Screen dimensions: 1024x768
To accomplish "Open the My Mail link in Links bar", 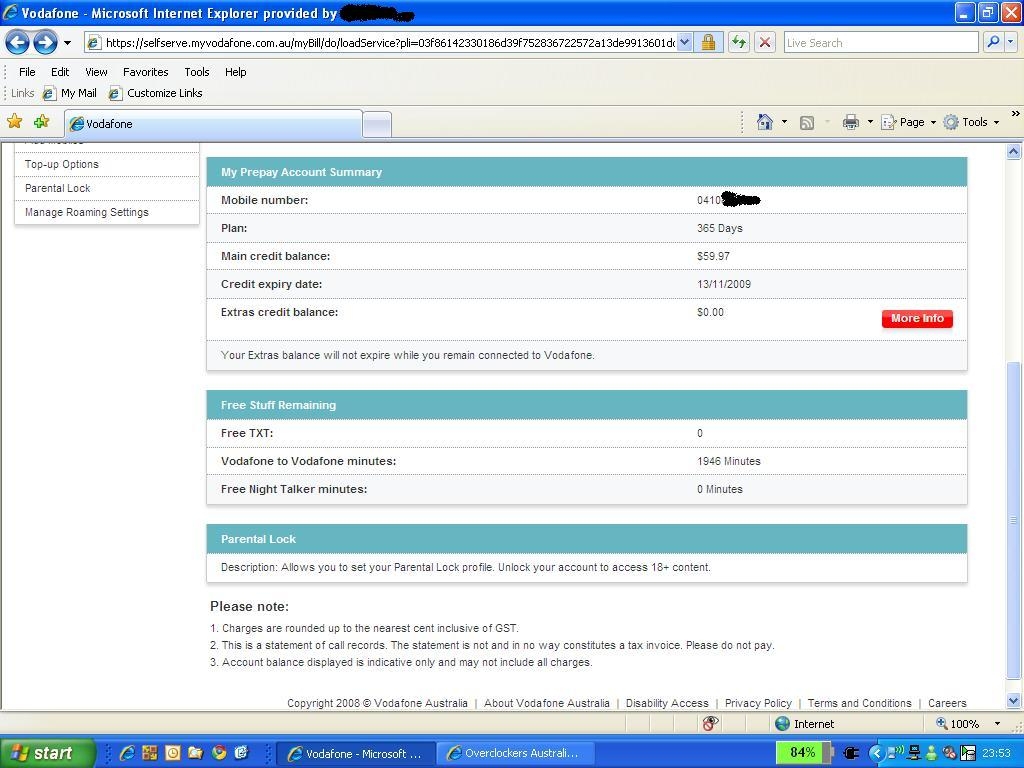I will click(70, 93).
